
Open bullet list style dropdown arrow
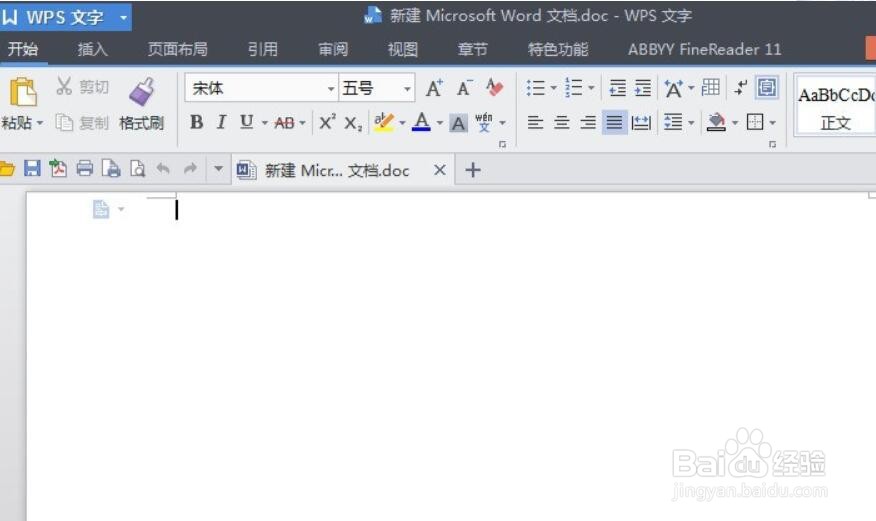point(553,88)
